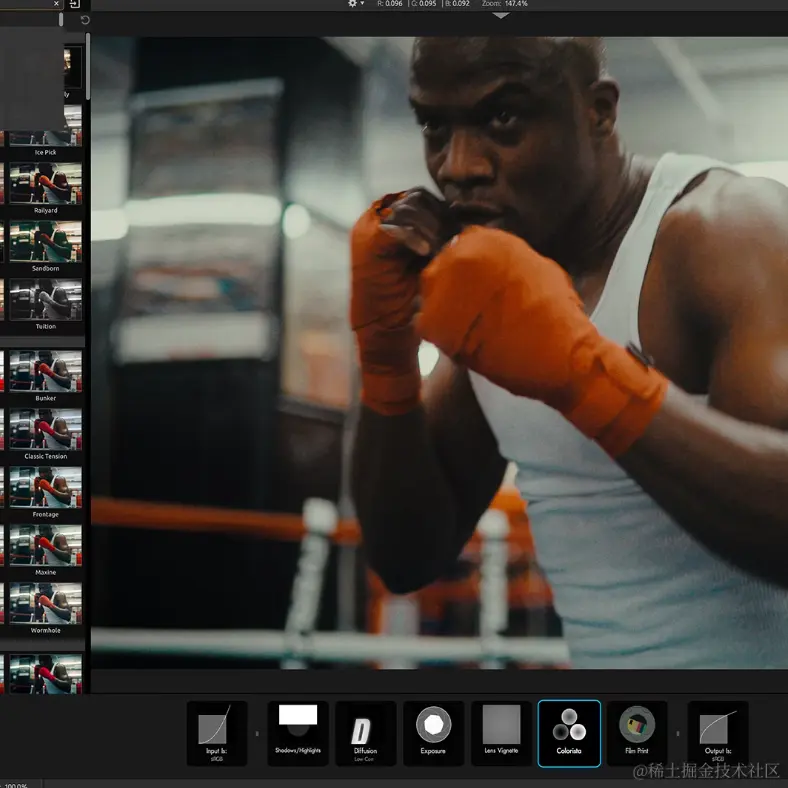This screenshot has width=788, height=788.
Task: Click the reset arrow icon above looks
Action: click(85, 20)
